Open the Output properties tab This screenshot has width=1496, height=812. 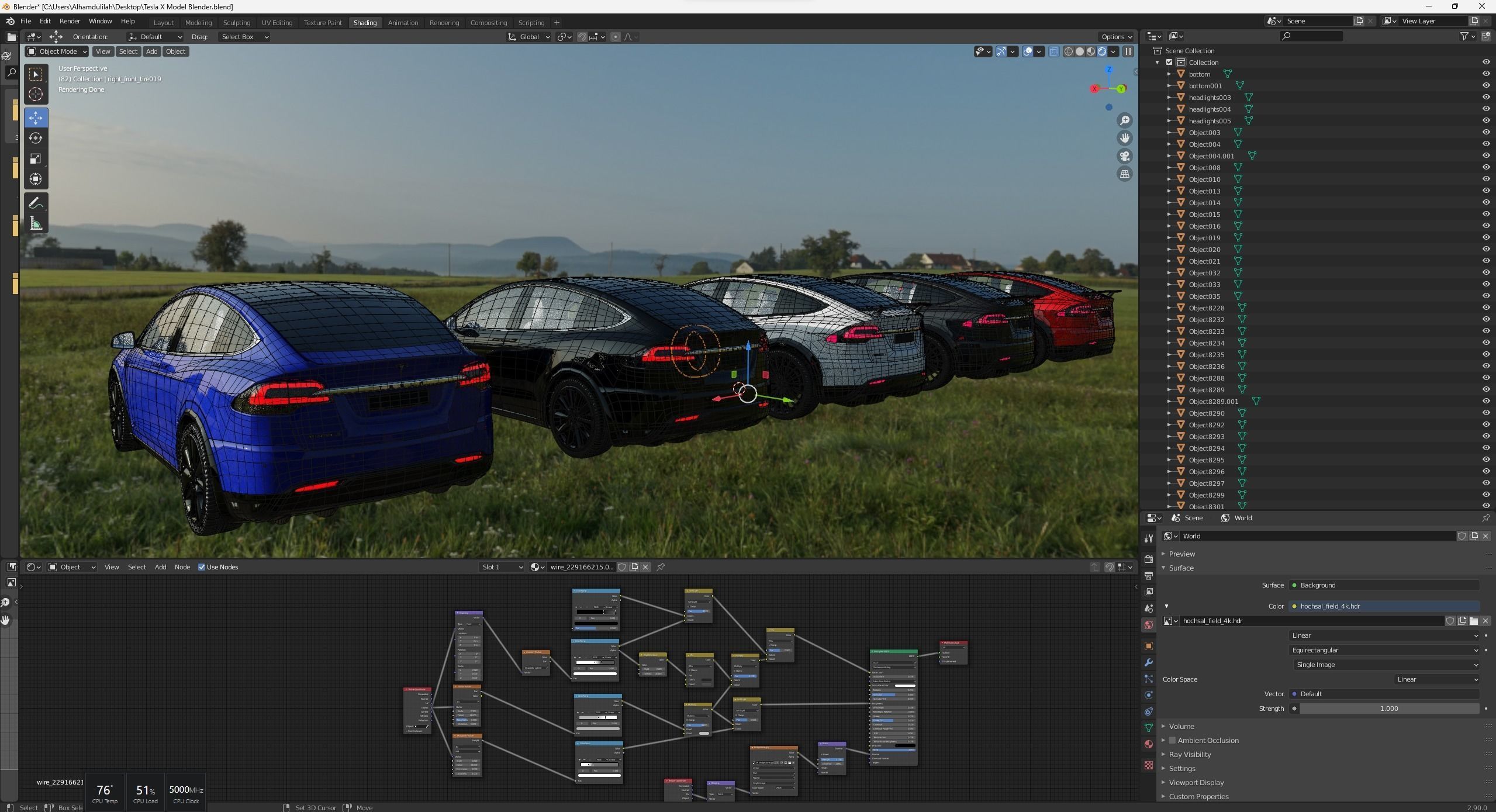[1148, 576]
